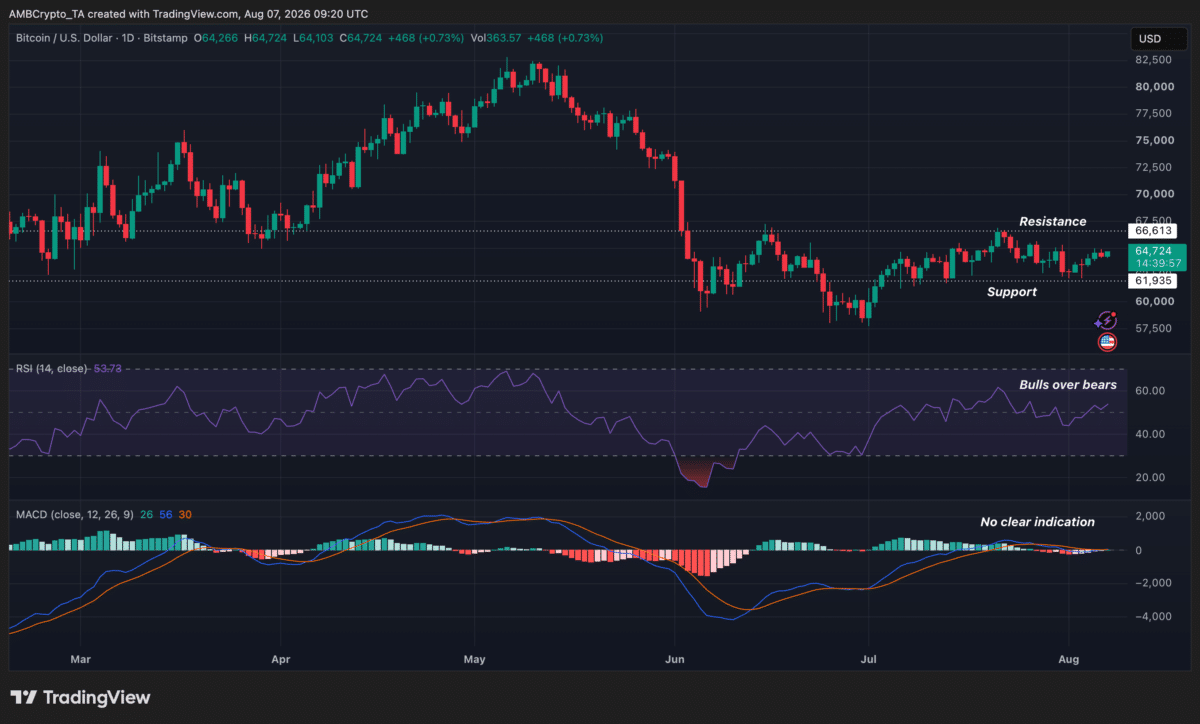Click the US flag economic event icon
The image size is (1200, 724).
[x=1107, y=342]
